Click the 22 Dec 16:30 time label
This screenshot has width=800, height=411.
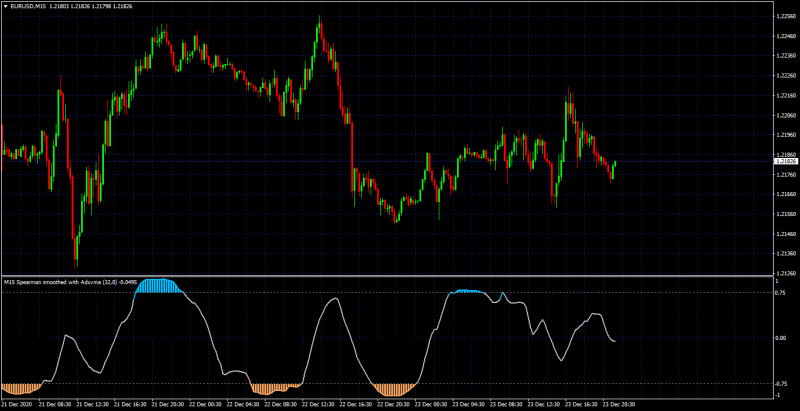(357, 403)
